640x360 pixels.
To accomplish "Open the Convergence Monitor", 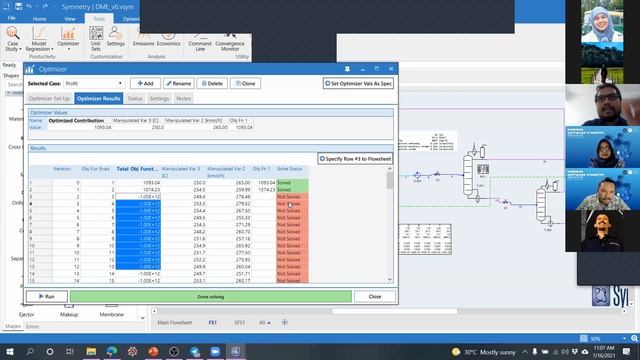I will pyautogui.click(x=230, y=42).
